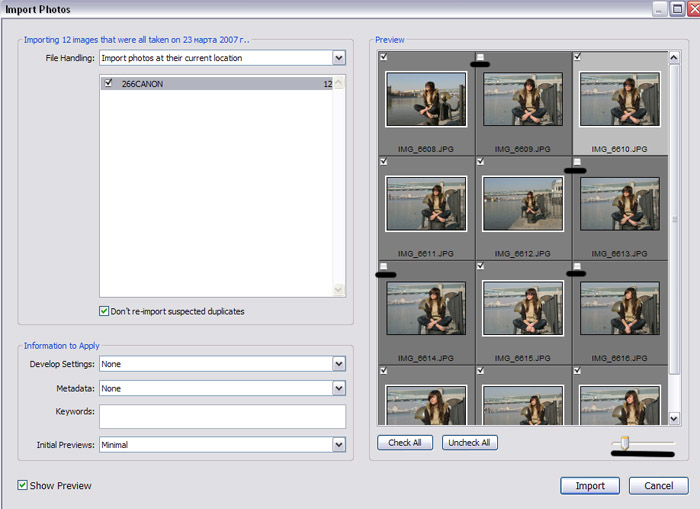700x509 pixels.
Task: Click the preview scrollbar down arrow
Action: 674,418
